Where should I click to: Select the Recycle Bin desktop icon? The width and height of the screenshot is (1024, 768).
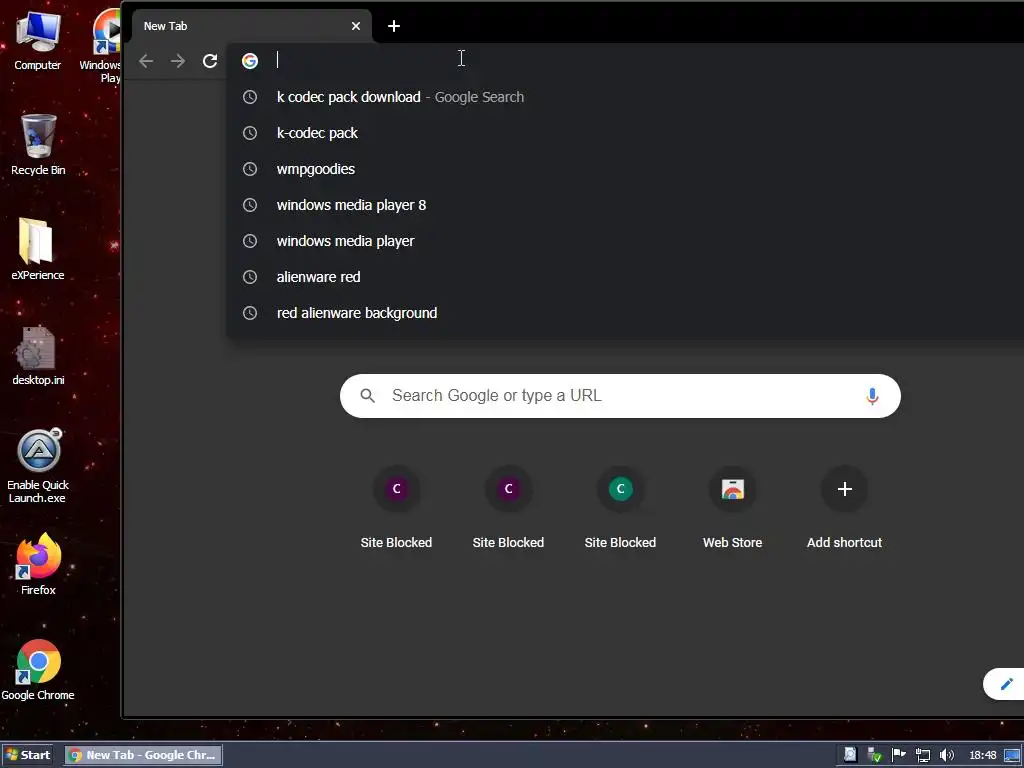tap(38, 145)
